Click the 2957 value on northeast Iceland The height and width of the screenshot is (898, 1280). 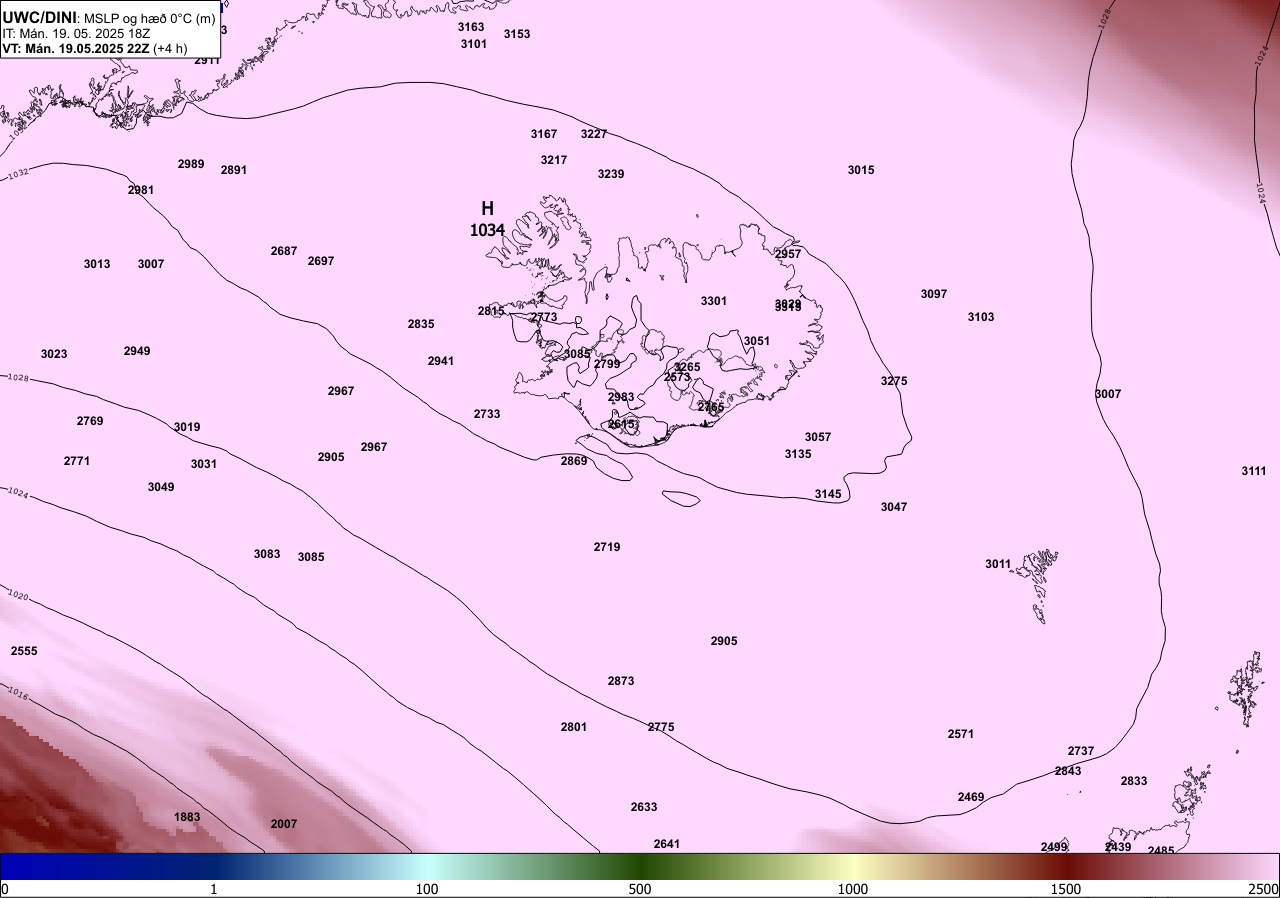click(x=788, y=254)
